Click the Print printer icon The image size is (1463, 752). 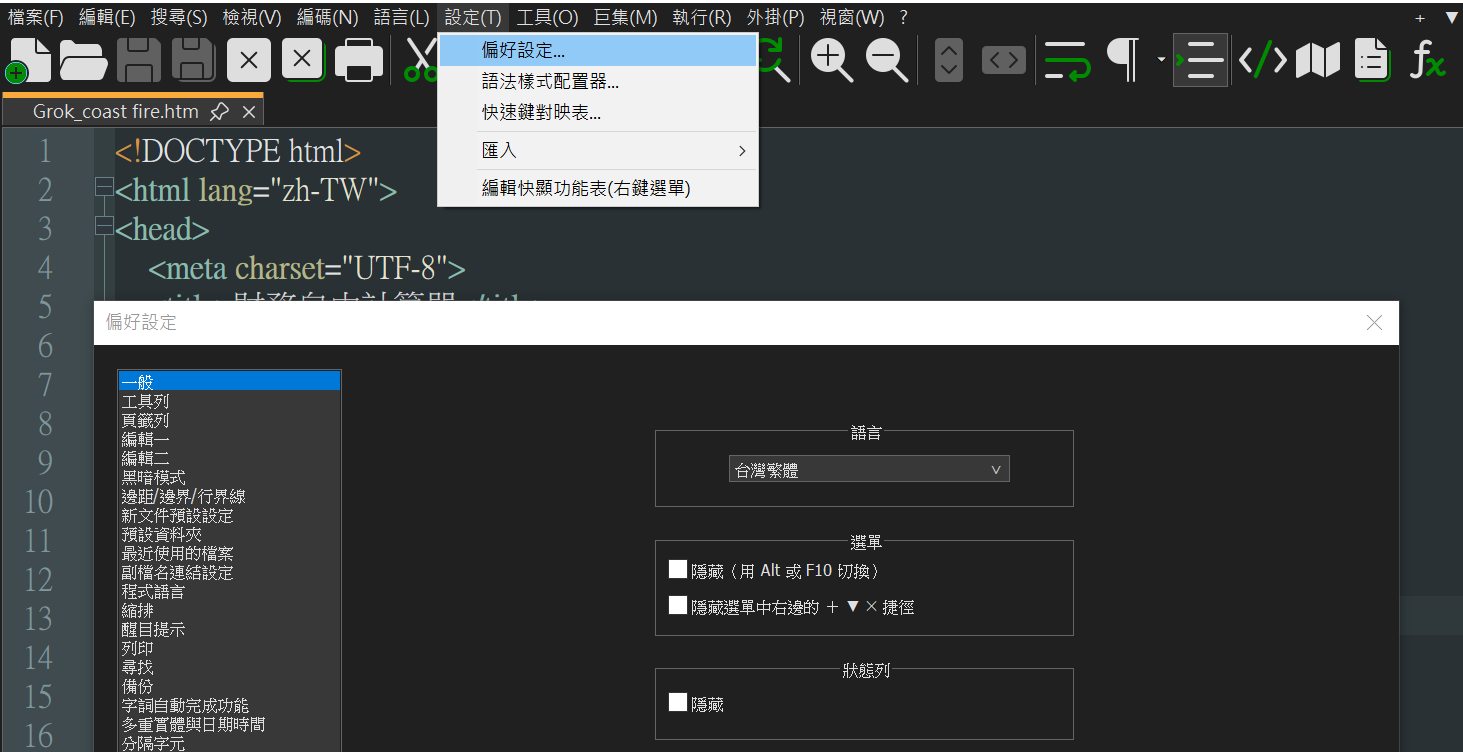click(x=359, y=60)
